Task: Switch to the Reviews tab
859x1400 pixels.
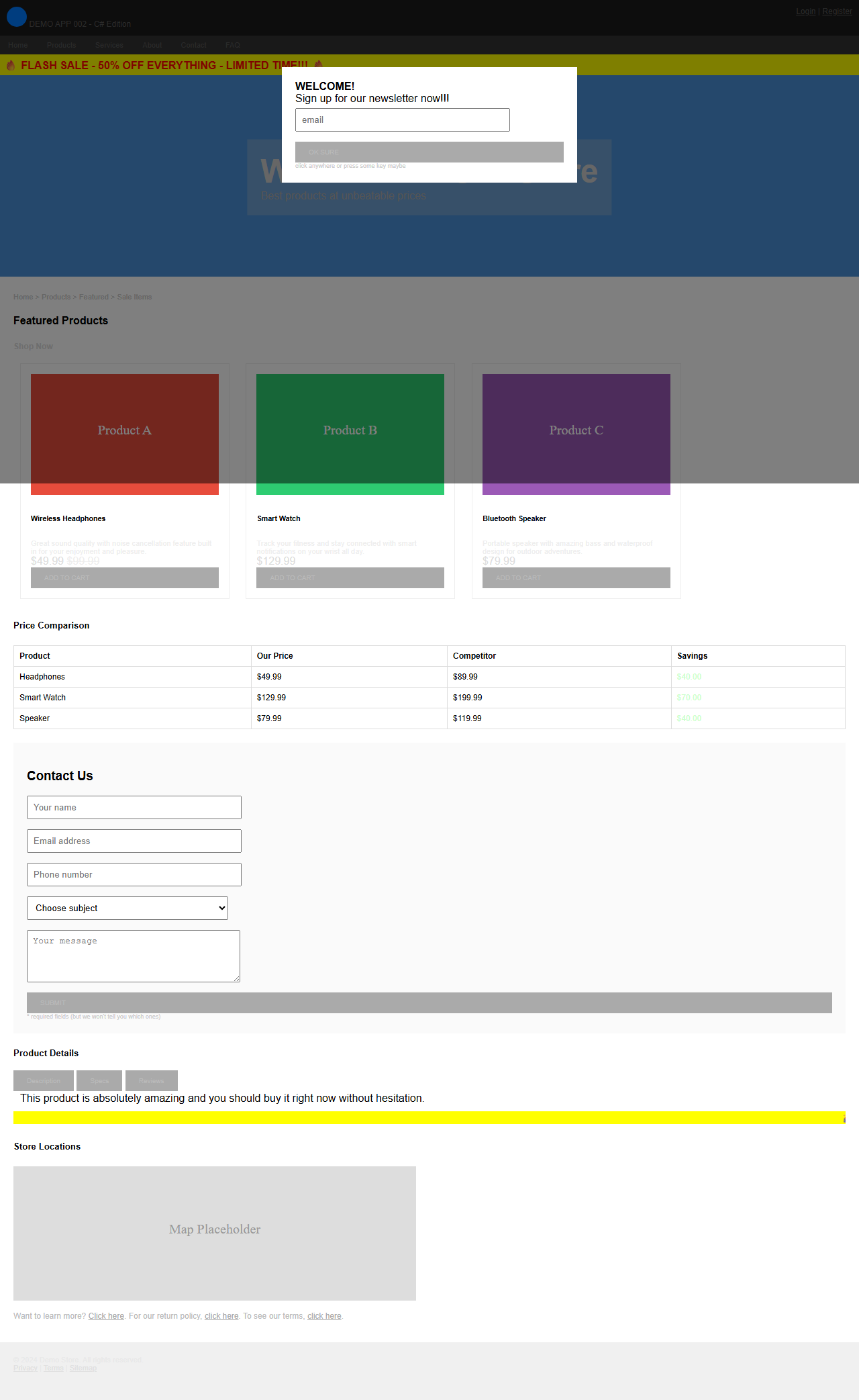Action: click(x=152, y=1080)
